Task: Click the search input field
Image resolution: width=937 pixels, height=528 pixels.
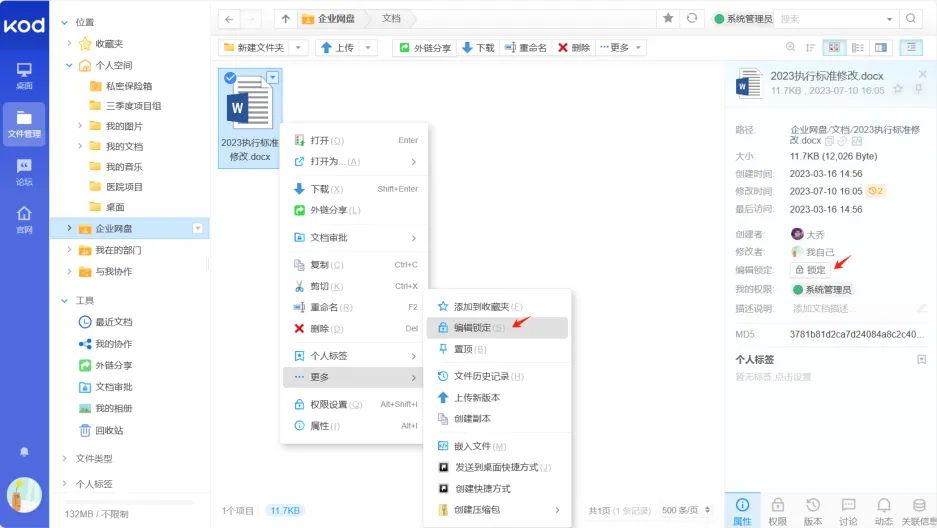Action: [x=830, y=19]
